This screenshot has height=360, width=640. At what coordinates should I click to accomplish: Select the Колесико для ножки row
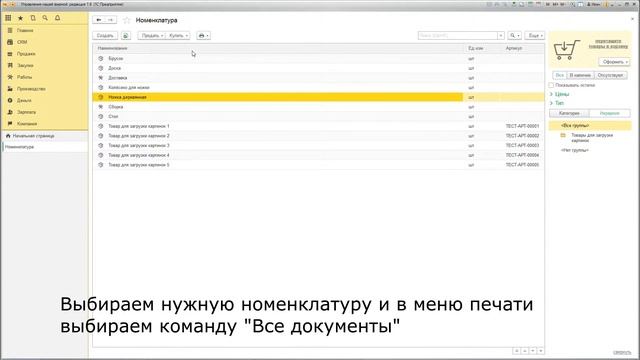point(318,88)
